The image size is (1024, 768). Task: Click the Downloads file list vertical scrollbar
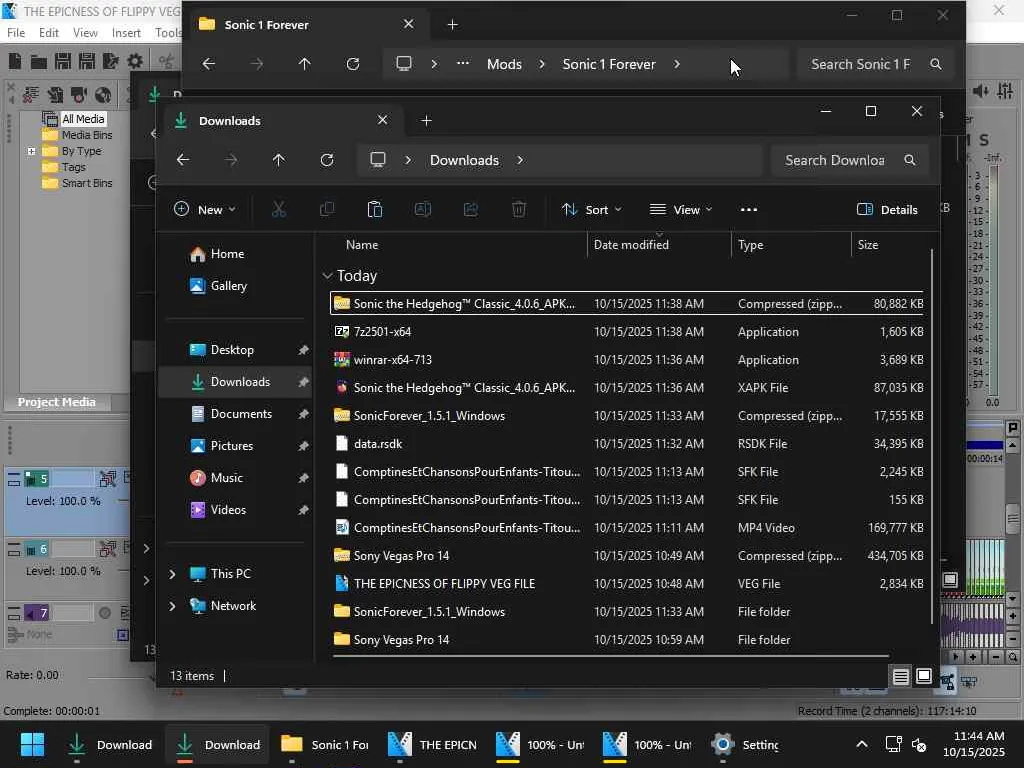tap(932, 436)
